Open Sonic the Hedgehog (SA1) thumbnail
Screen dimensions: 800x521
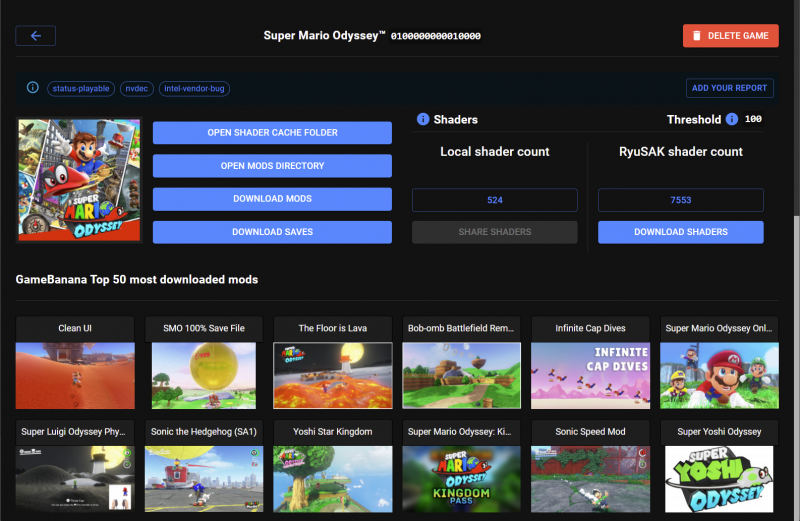pos(204,479)
